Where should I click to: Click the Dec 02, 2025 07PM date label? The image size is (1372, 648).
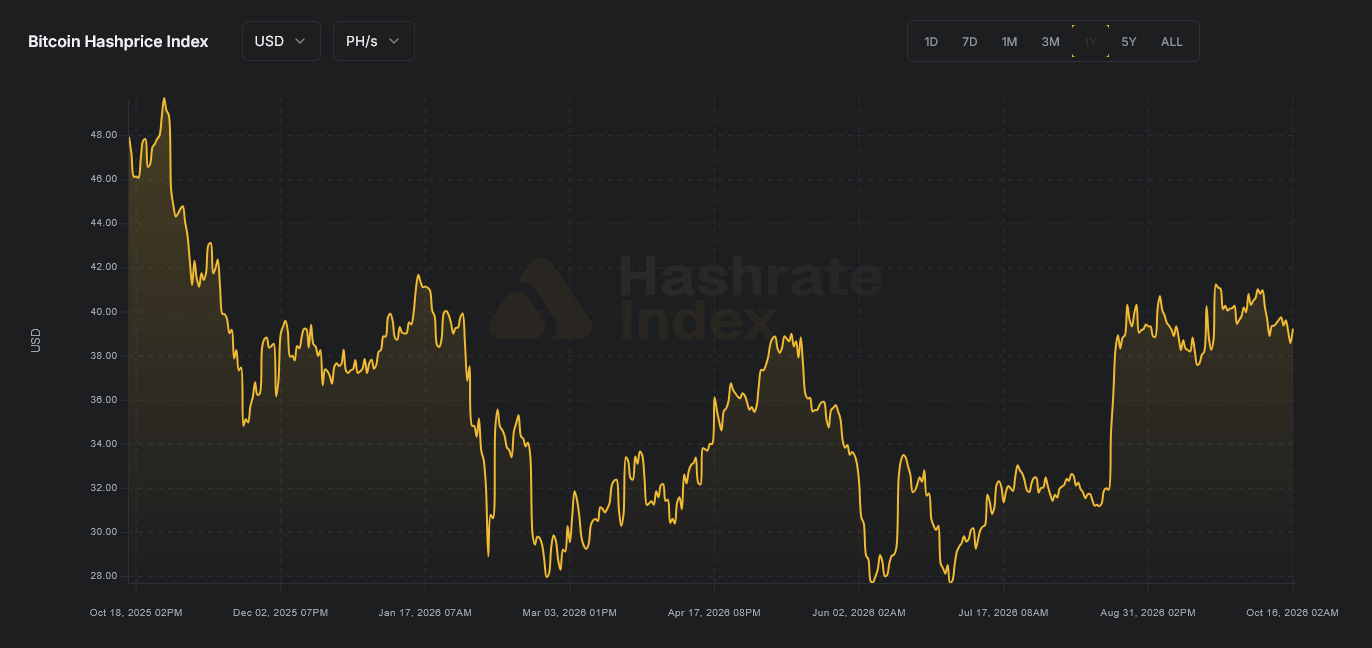(x=281, y=612)
